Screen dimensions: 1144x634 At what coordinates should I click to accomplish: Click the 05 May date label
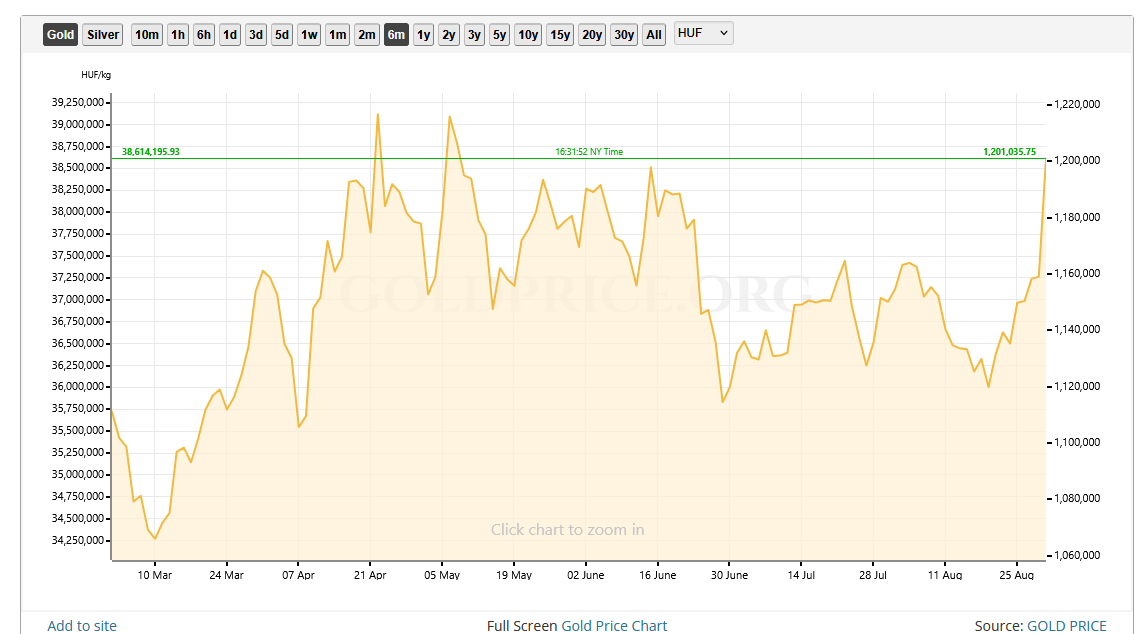pos(441,575)
